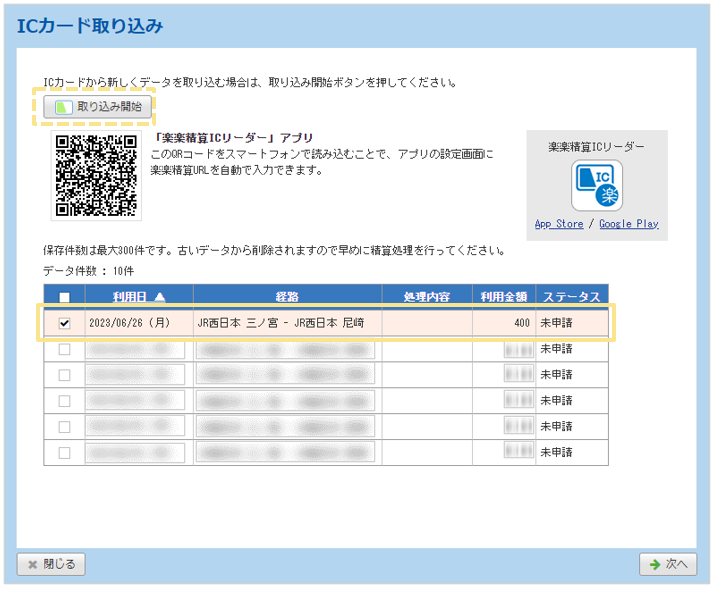Screen dimensions: 715x591
Task: Check the second table row checkbox
Action: tap(65, 349)
